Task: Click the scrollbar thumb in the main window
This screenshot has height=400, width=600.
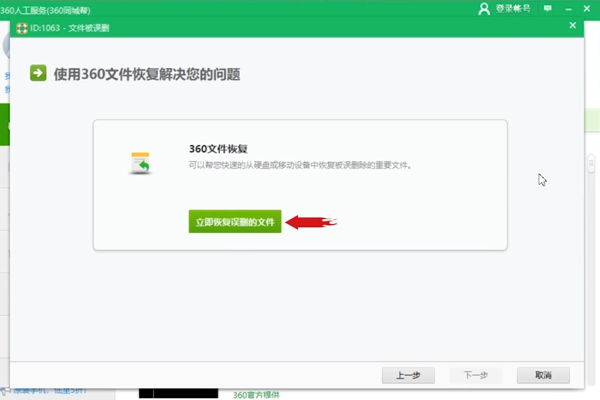Action: 591,164
